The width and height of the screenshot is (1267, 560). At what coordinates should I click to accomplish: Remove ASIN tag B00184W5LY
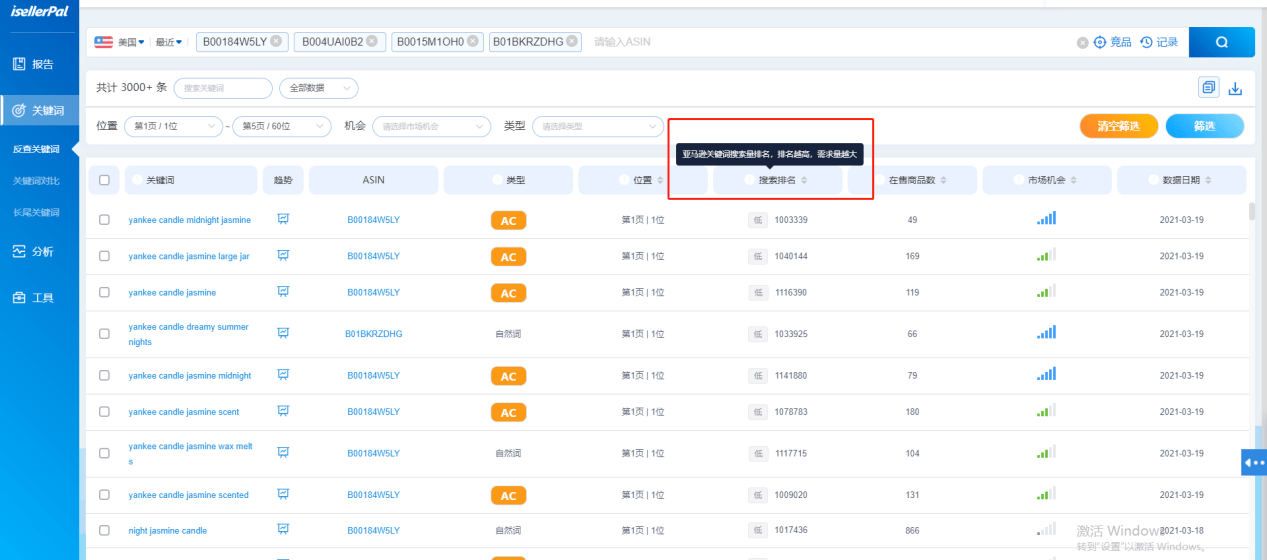(x=278, y=42)
